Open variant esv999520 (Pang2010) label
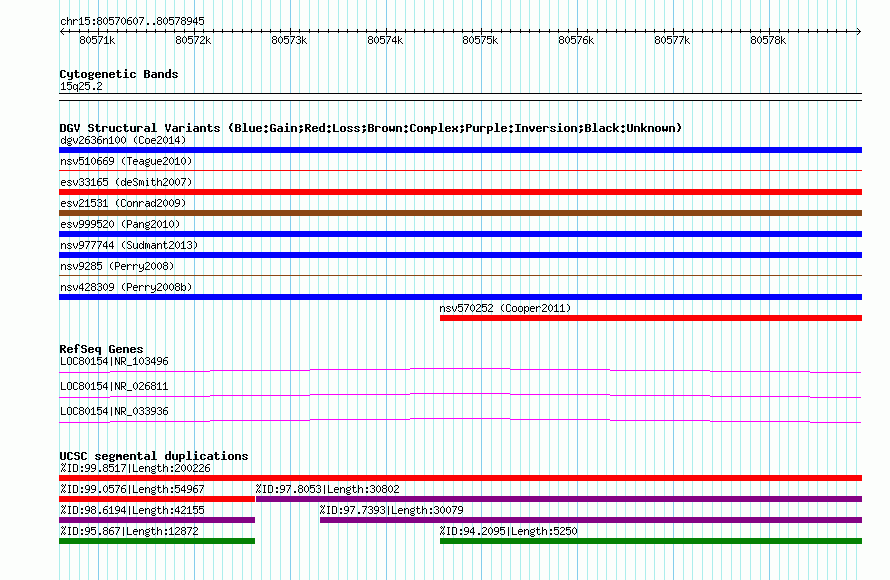Viewport: 890px width, 580px height. (x=120, y=224)
